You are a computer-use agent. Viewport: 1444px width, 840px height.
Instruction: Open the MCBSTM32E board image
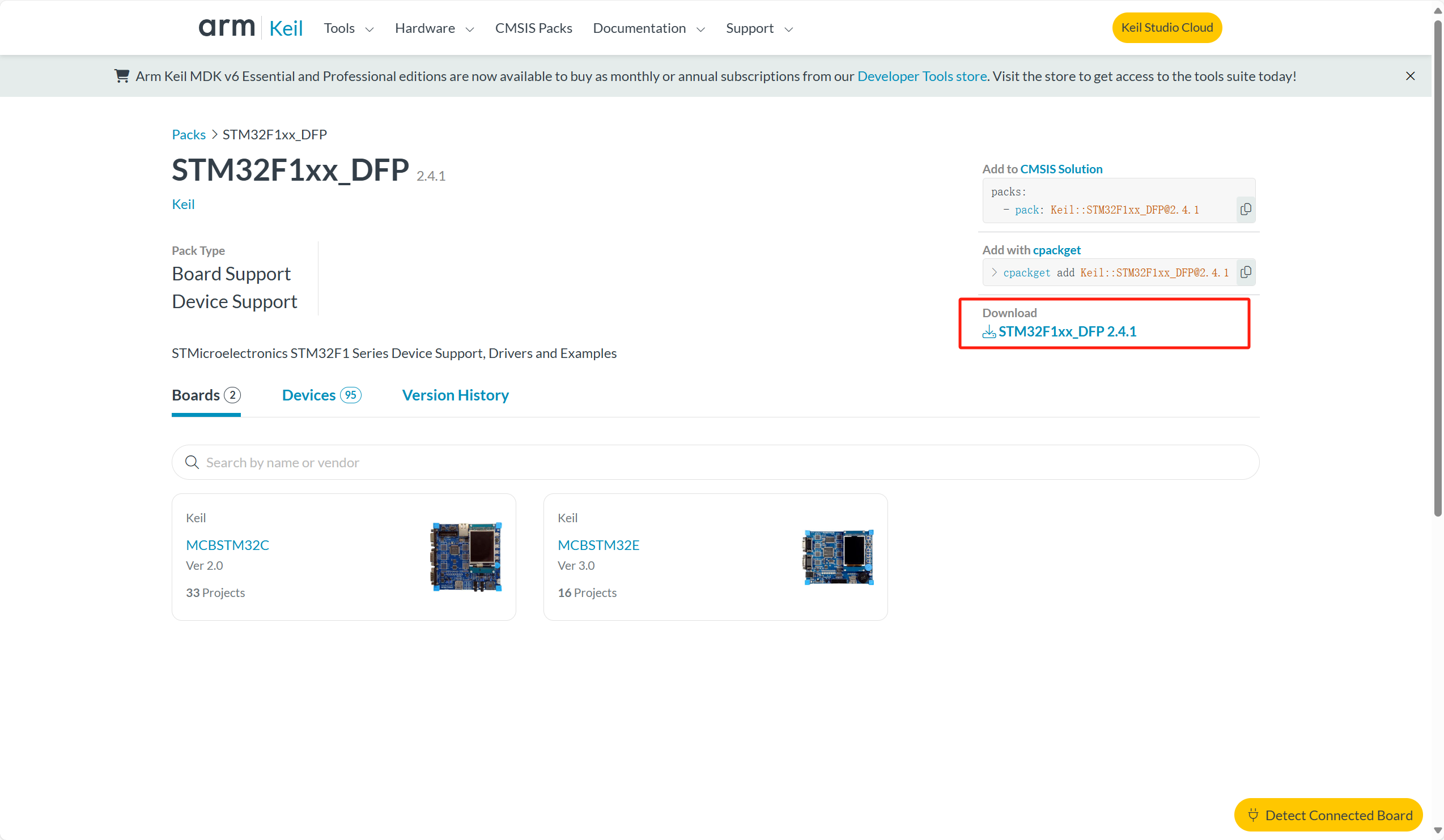pos(838,557)
